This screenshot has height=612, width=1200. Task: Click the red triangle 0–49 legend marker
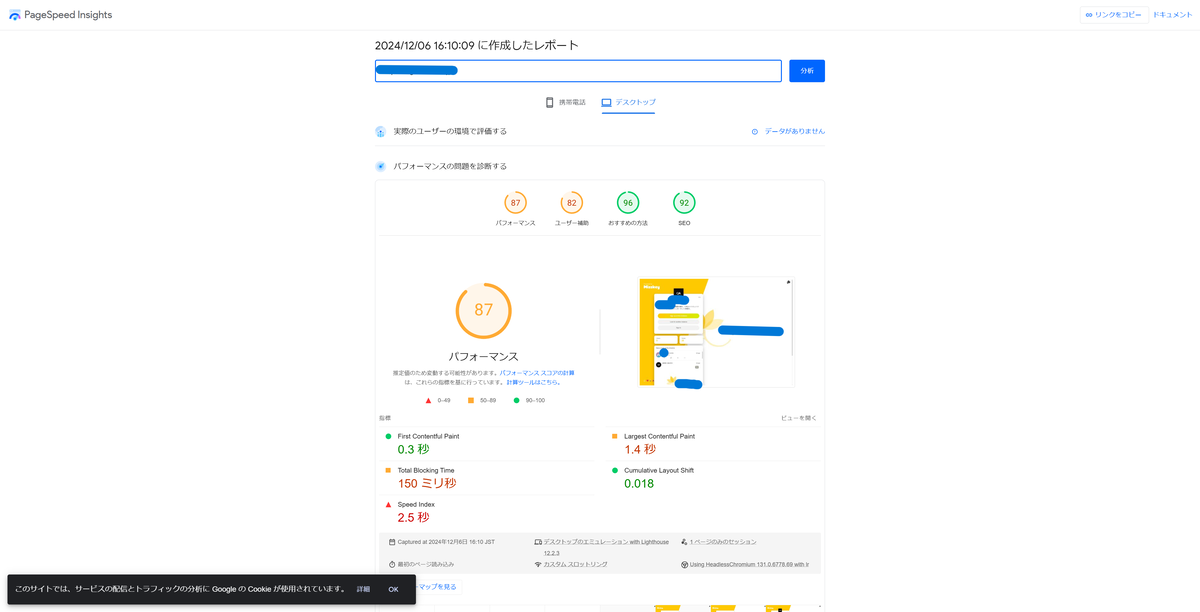coord(428,400)
